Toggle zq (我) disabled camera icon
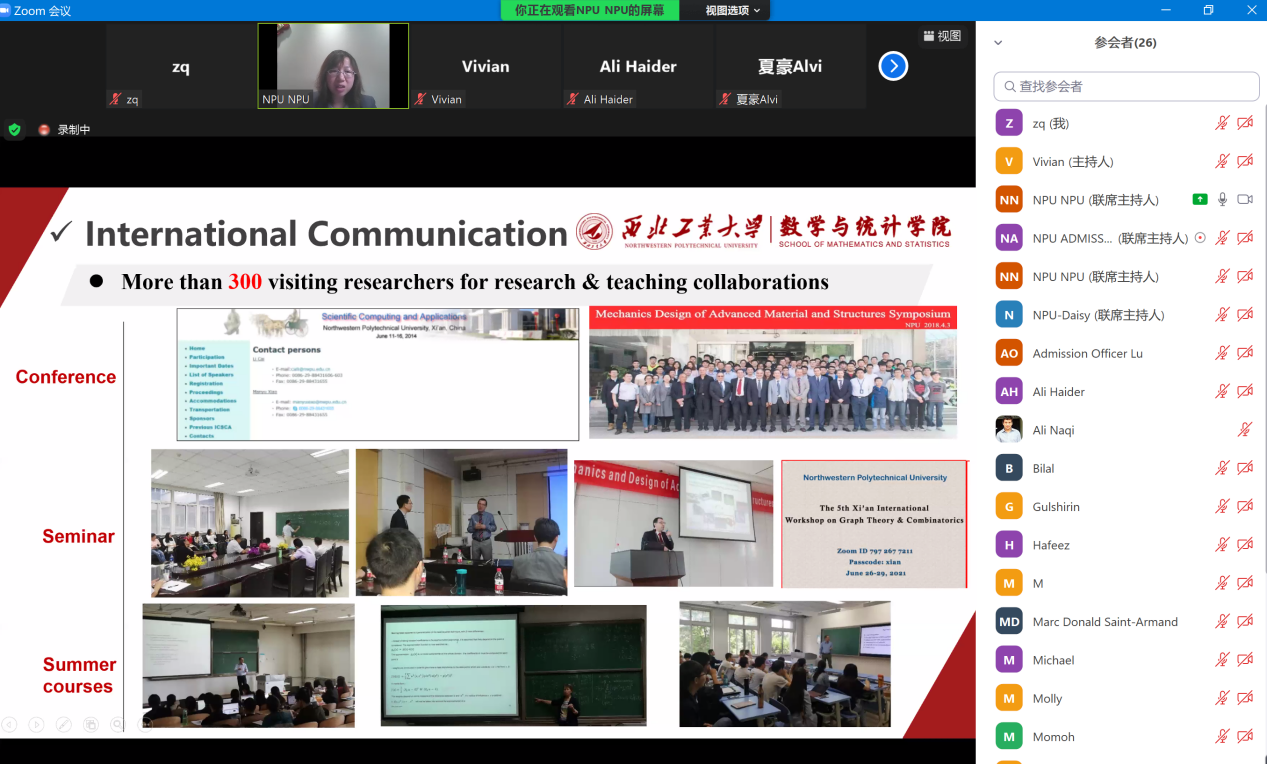 click(x=1245, y=123)
